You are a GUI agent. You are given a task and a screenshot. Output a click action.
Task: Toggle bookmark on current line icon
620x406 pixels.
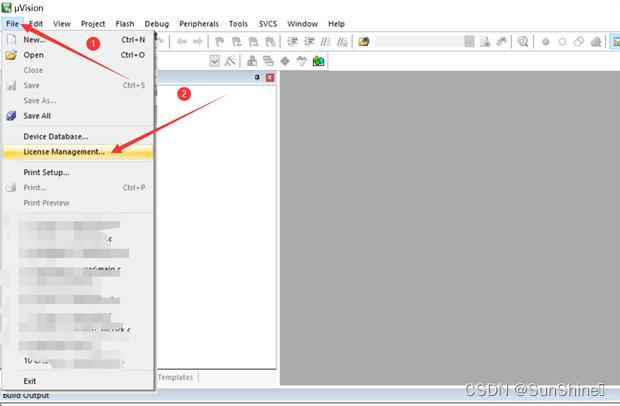(219, 42)
